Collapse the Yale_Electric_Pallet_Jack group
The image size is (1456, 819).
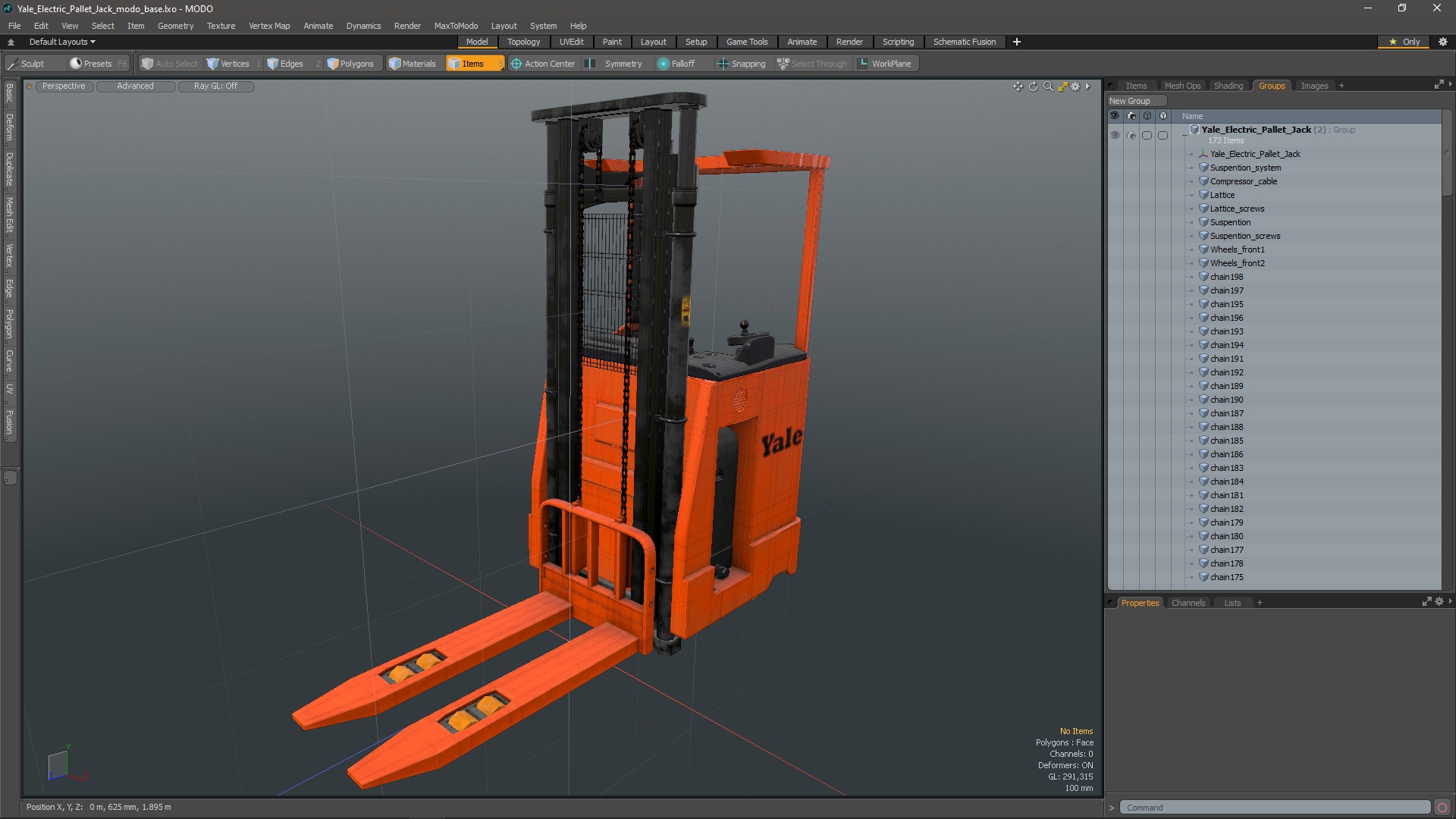1185,136
